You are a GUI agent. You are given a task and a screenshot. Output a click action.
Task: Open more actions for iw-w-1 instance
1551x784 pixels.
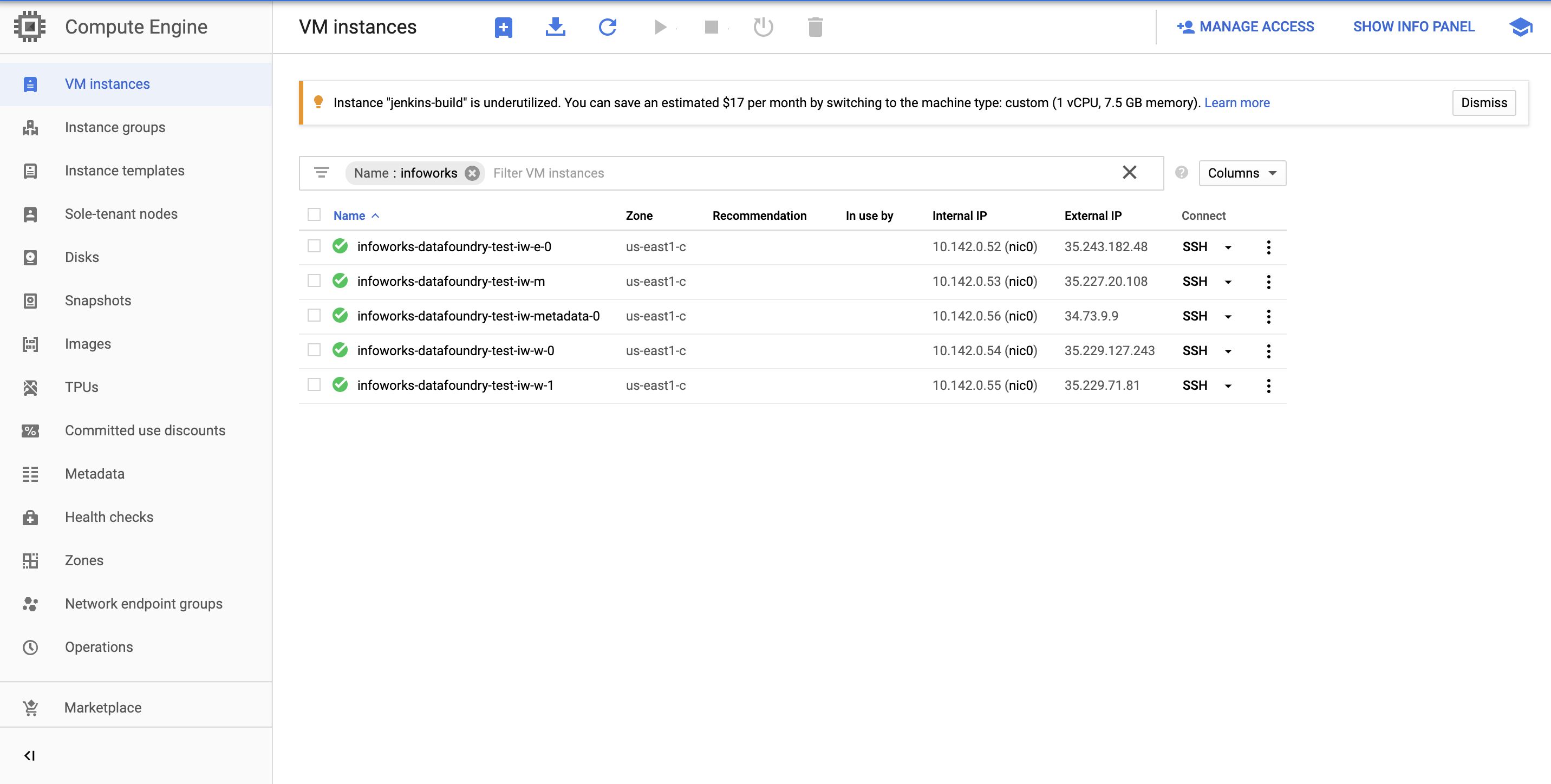pyautogui.click(x=1269, y=386)
